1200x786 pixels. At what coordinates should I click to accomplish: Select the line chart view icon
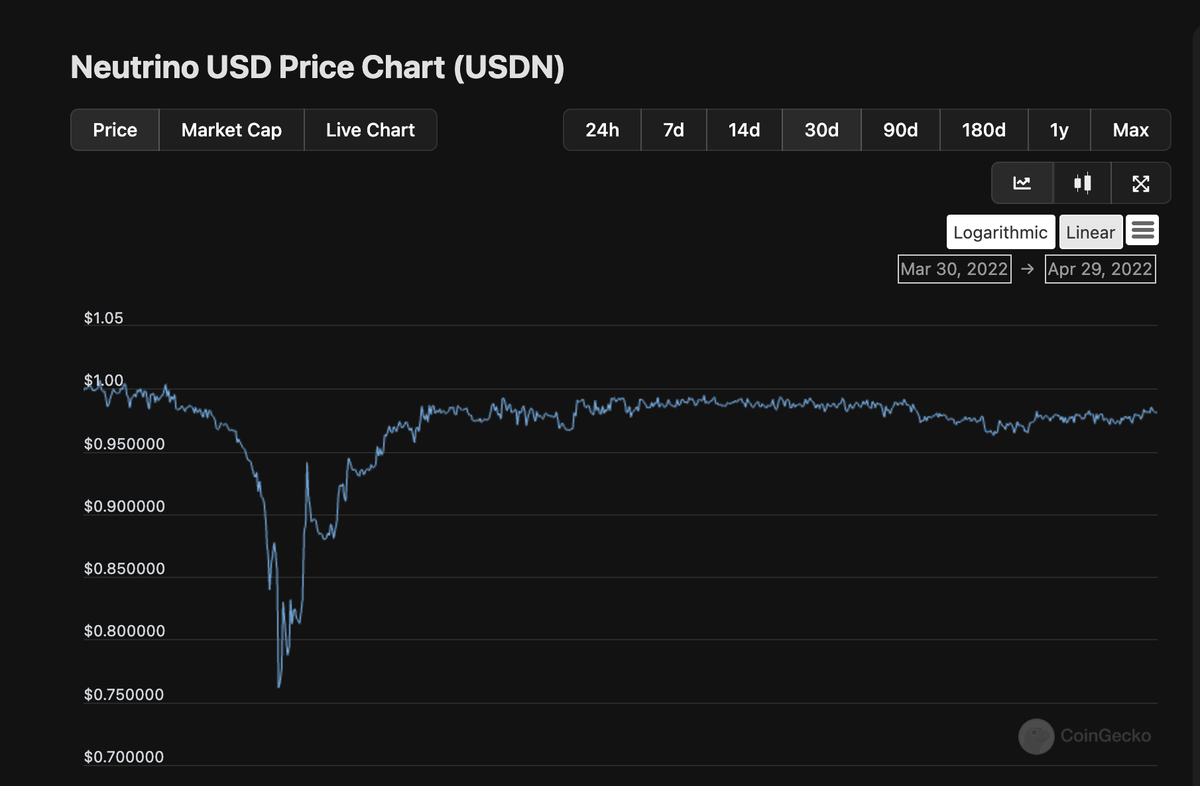pos(1021,183)
